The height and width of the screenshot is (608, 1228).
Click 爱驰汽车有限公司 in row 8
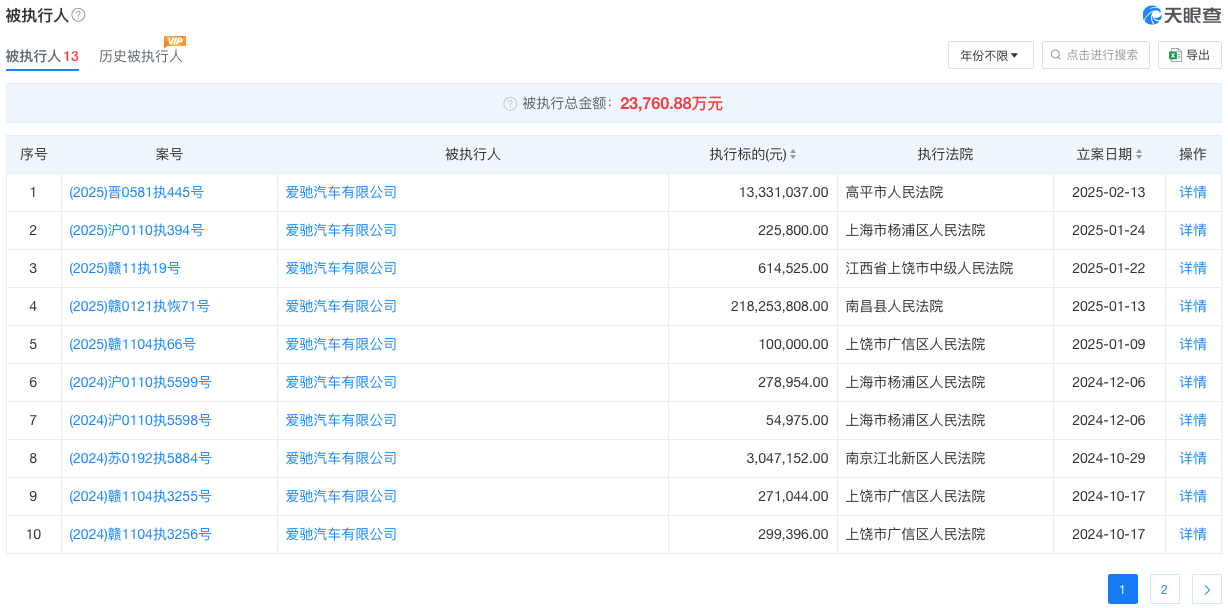point(341,458)
